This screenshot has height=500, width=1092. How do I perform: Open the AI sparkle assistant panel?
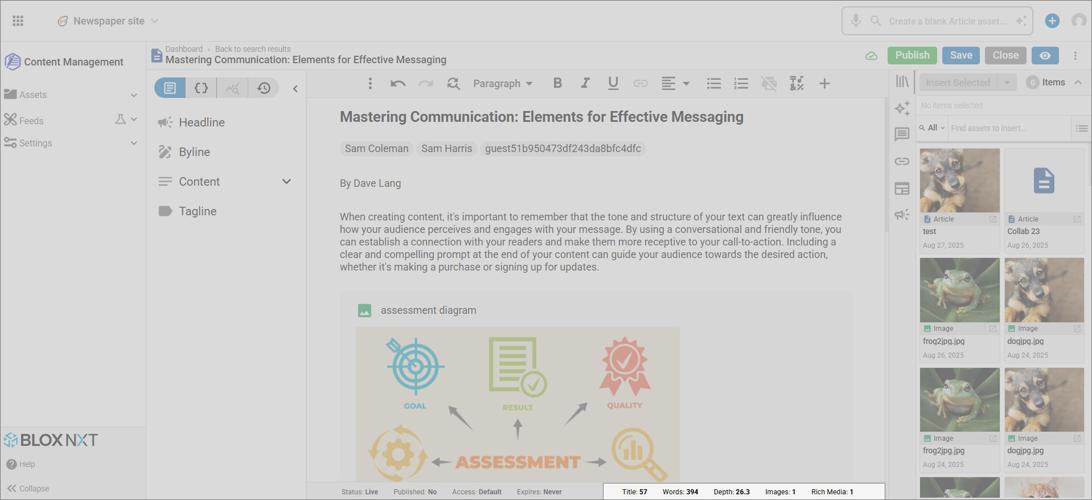pos(902,108)
